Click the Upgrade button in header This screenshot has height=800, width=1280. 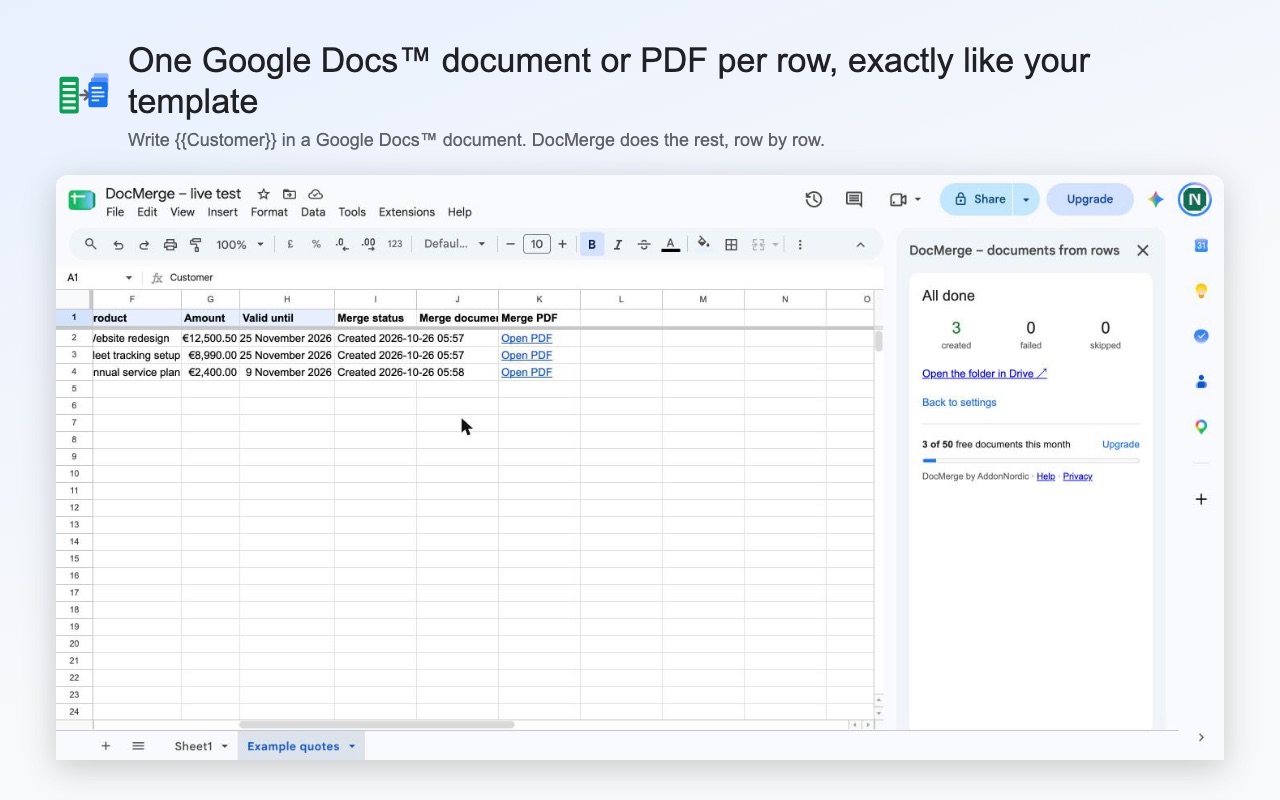pyautogui.click(x=1090, y=199)
